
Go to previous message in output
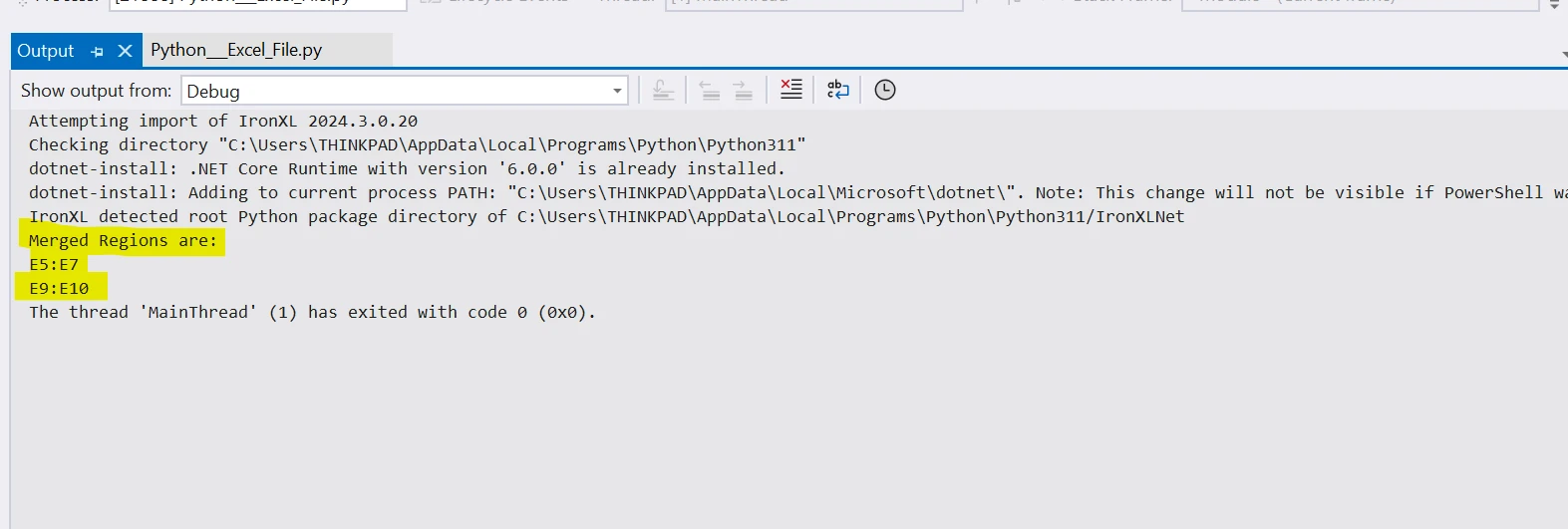(710, 91)
